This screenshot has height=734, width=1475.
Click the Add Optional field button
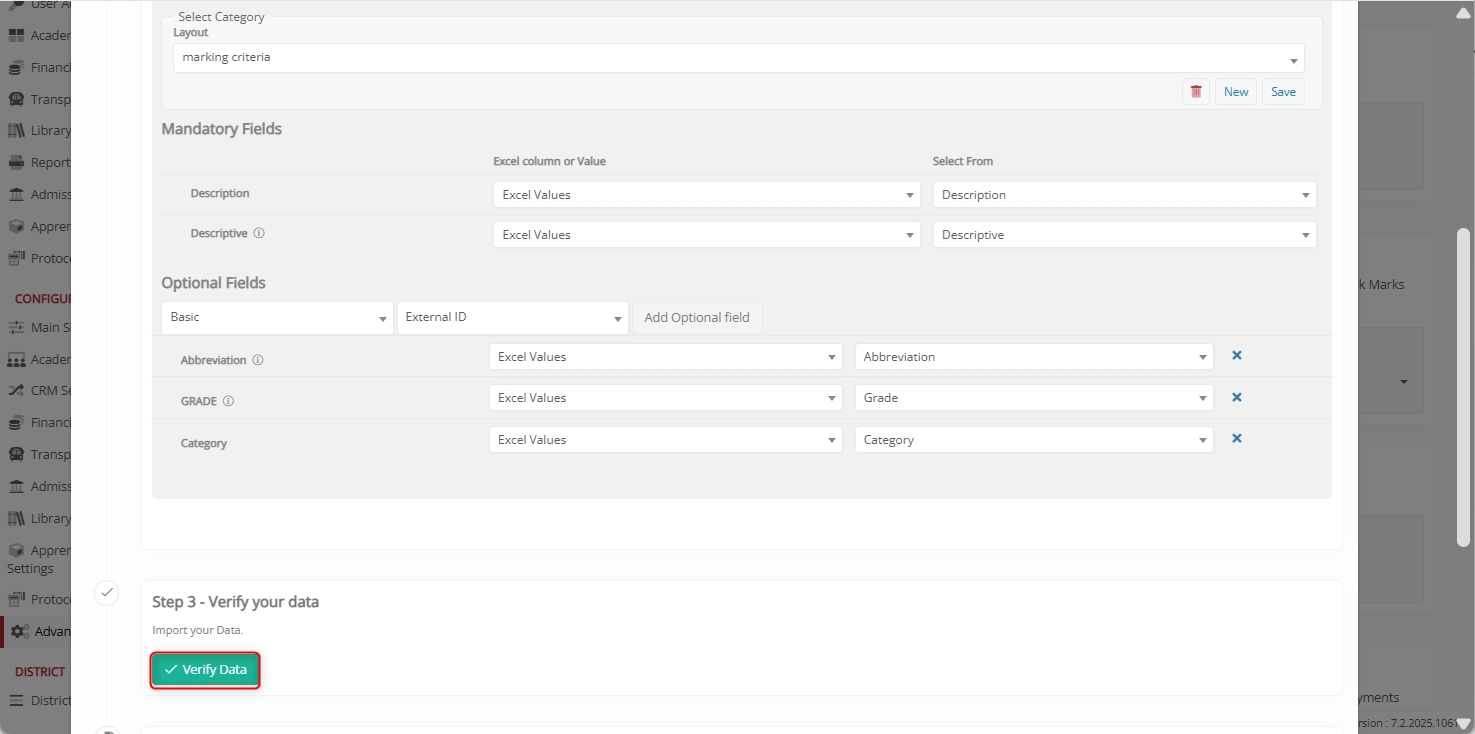pyautogui.click(x=697, y=318)
